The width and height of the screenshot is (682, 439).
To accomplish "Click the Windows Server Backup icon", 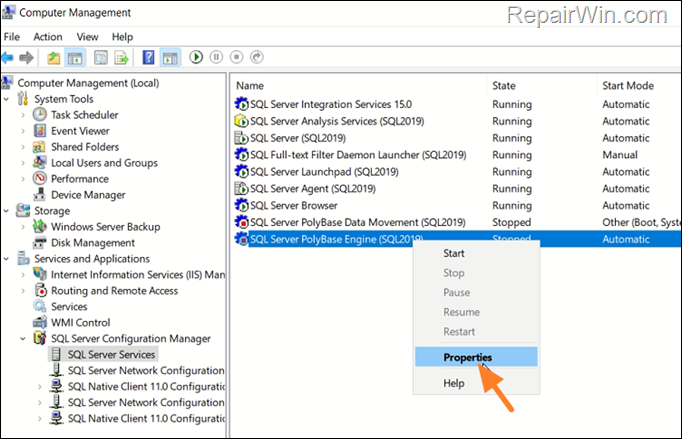I will tap(40, 227).
